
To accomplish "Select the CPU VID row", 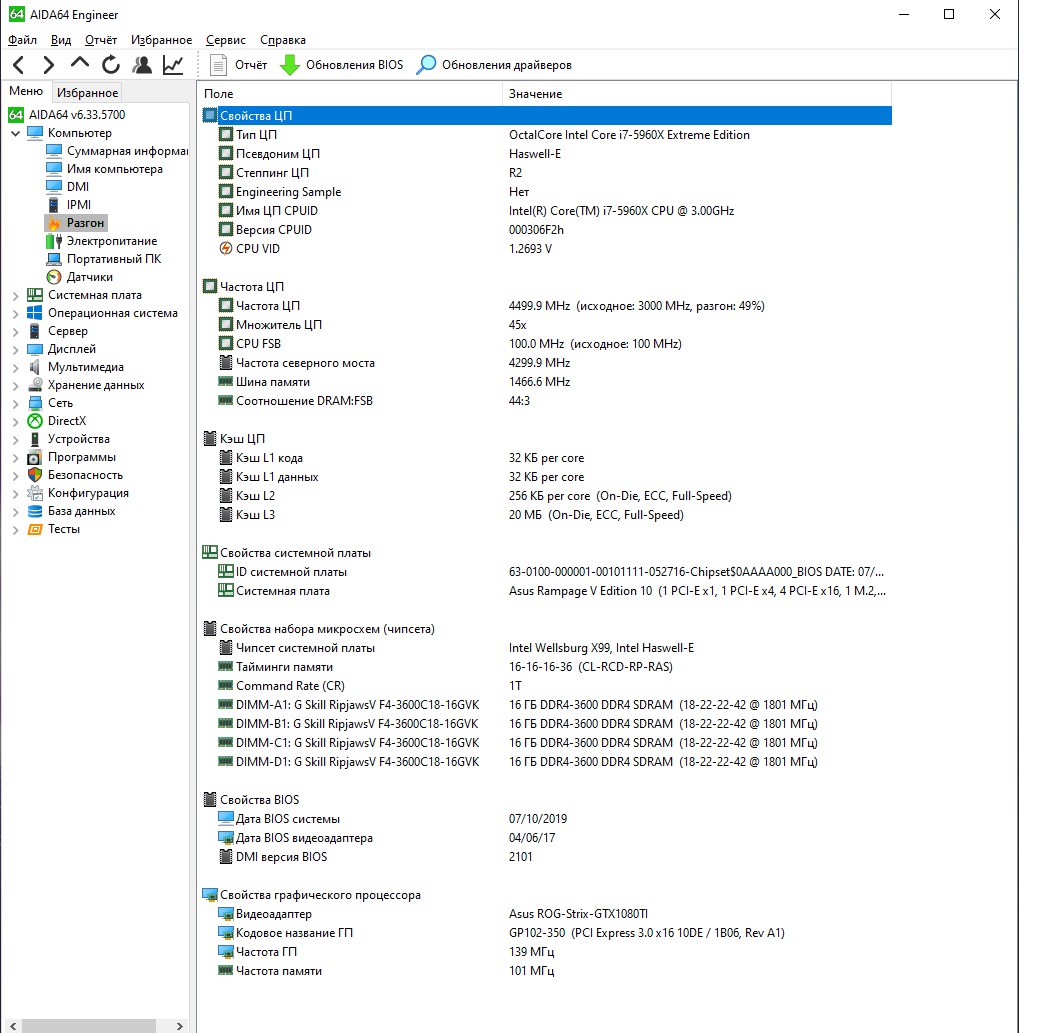I will (x=546, y=249).
